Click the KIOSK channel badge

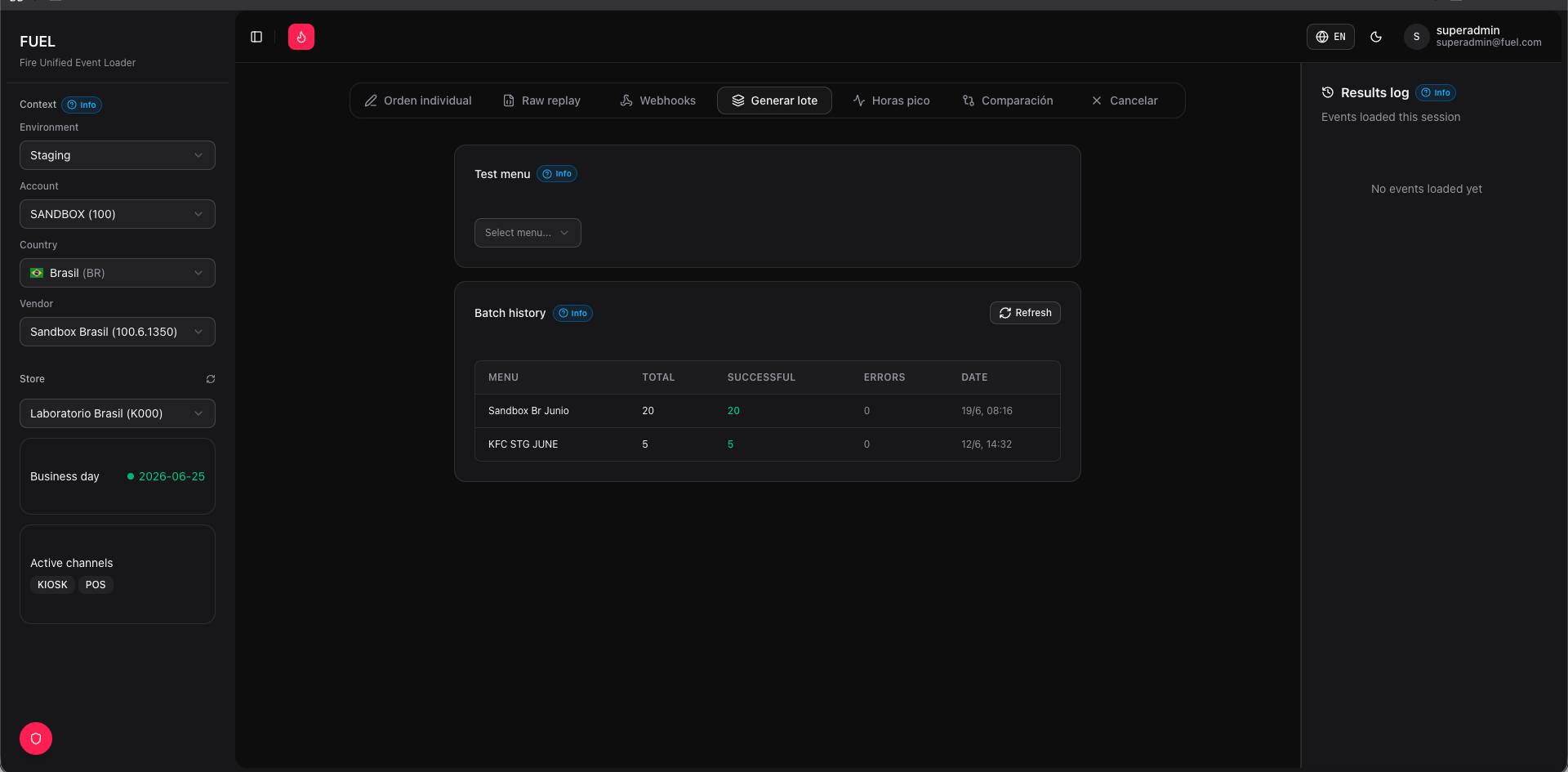52,585
